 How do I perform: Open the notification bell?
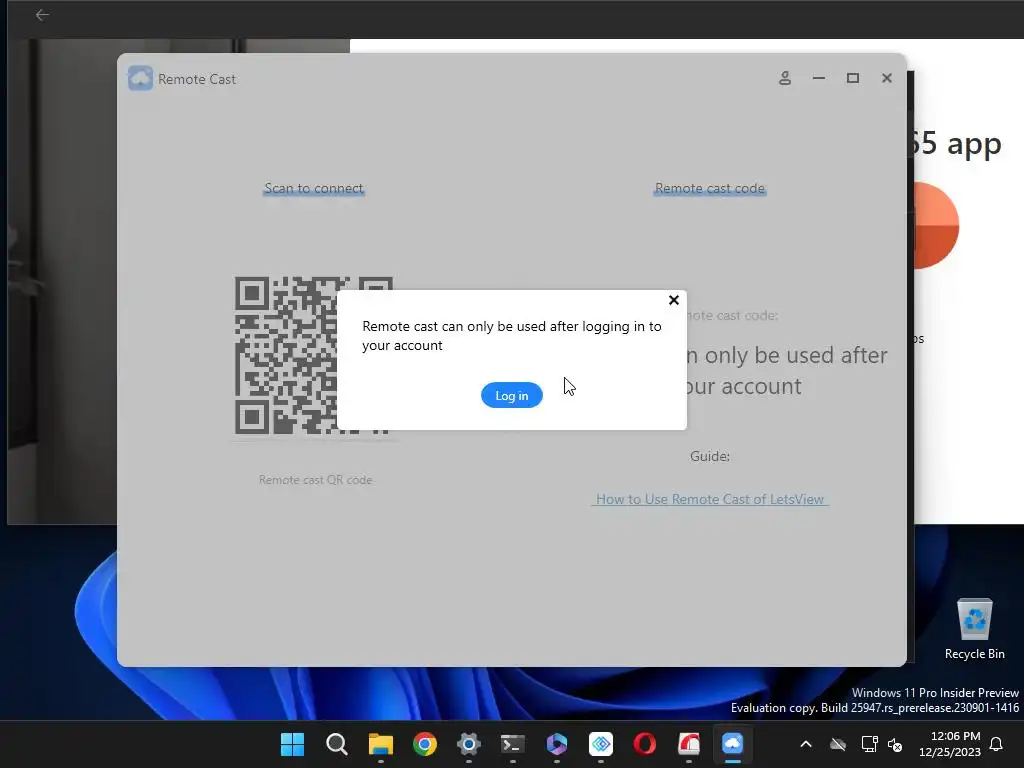click(997, 744)
